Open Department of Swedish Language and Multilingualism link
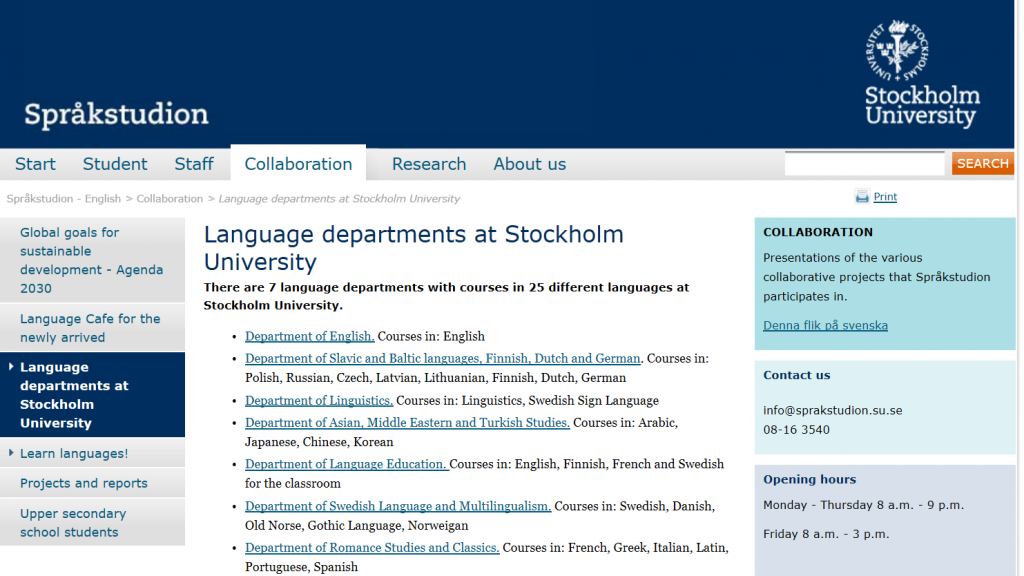The height and width of the screenshot is (576, 1024). click(x=398, y=506)
